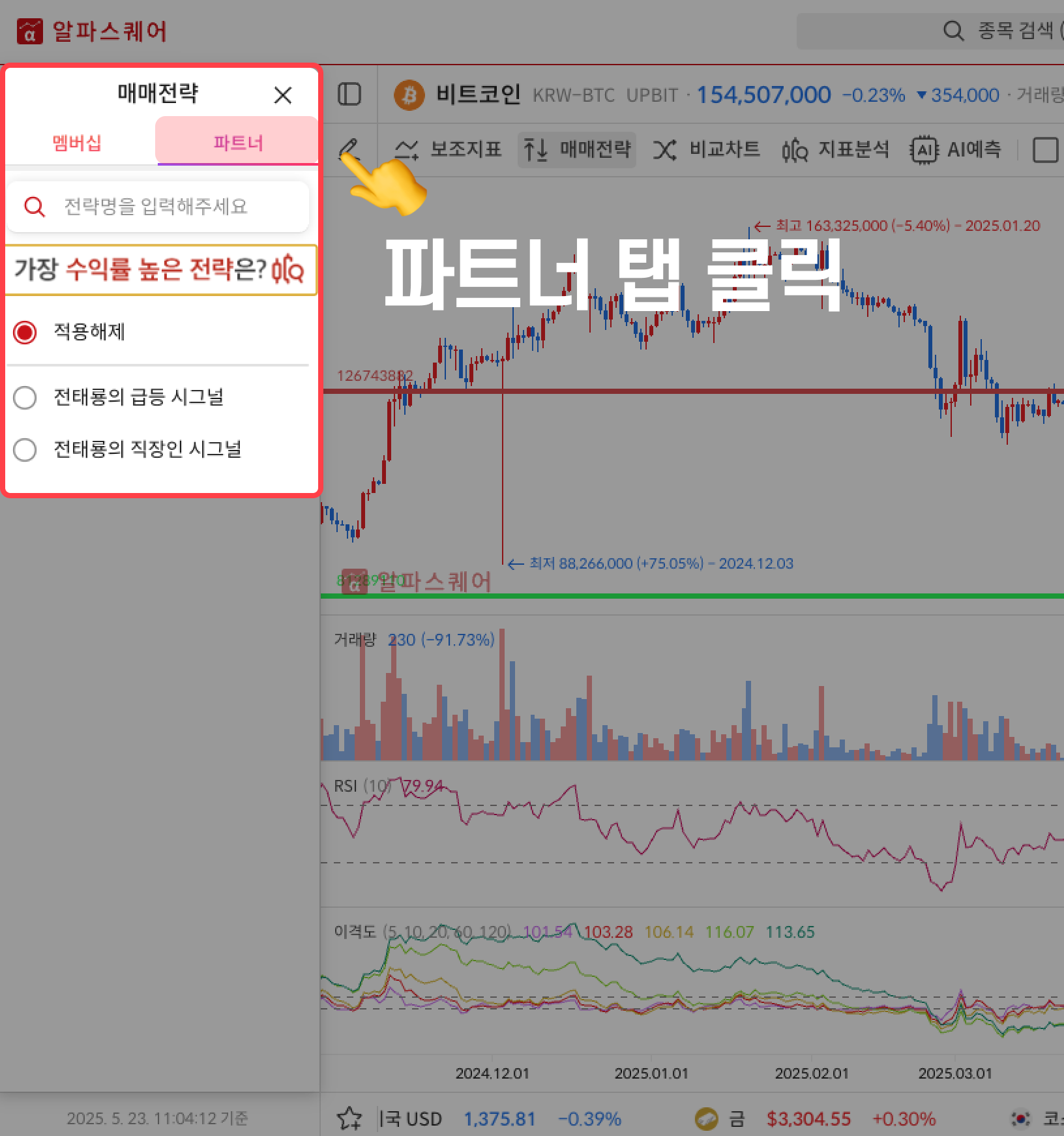The image size is (1064, 1136).
Task: Click the 2025.02.01 date on the axis
Action: pyautogui.click(x=812, y=1073)
